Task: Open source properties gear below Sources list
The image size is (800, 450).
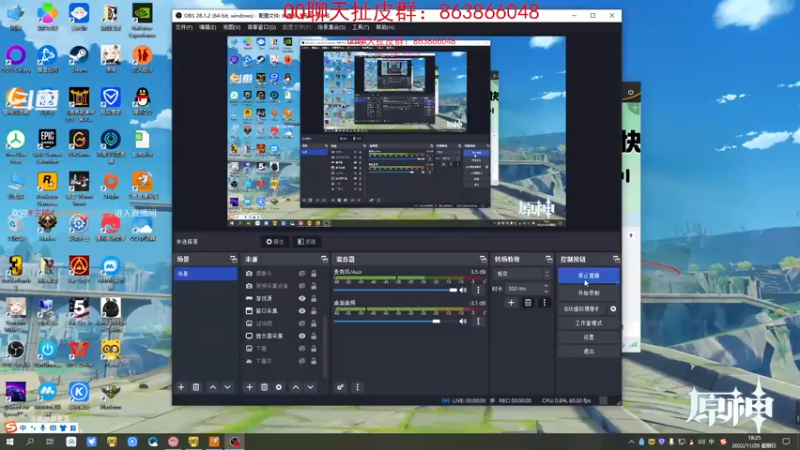Action: [279, 387]
